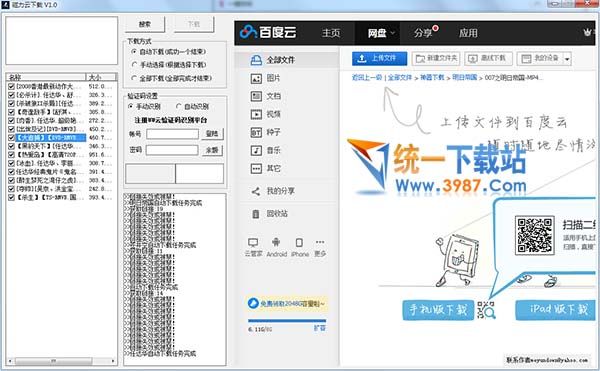Open the 音乐 music category icon
Image resolution: width=600 pixels, height=371 pixels.
click(x=256, y=150)
